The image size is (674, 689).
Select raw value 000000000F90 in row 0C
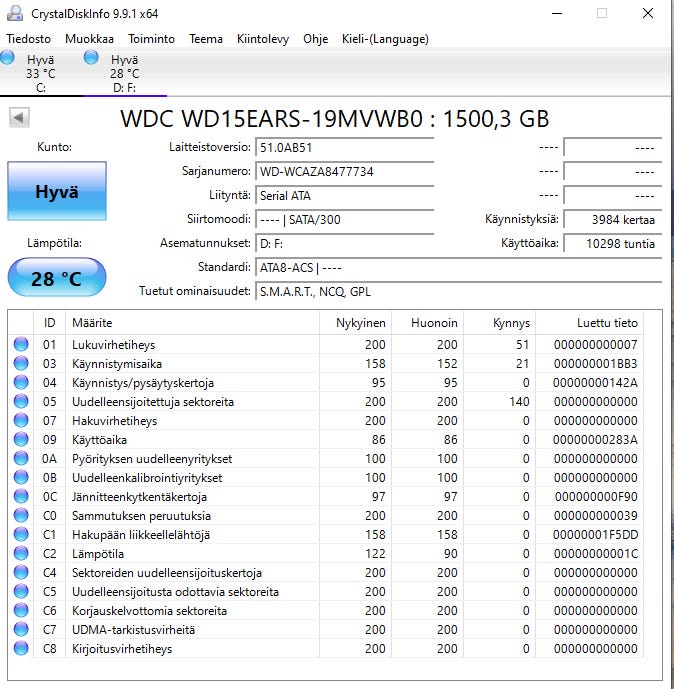[595, 497]
